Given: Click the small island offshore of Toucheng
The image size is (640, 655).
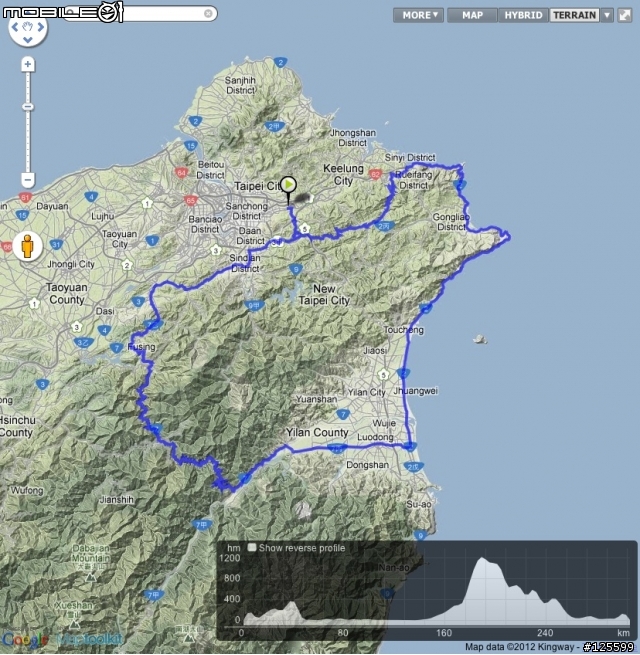Looking at the screenshot, I should coord(480,339).
